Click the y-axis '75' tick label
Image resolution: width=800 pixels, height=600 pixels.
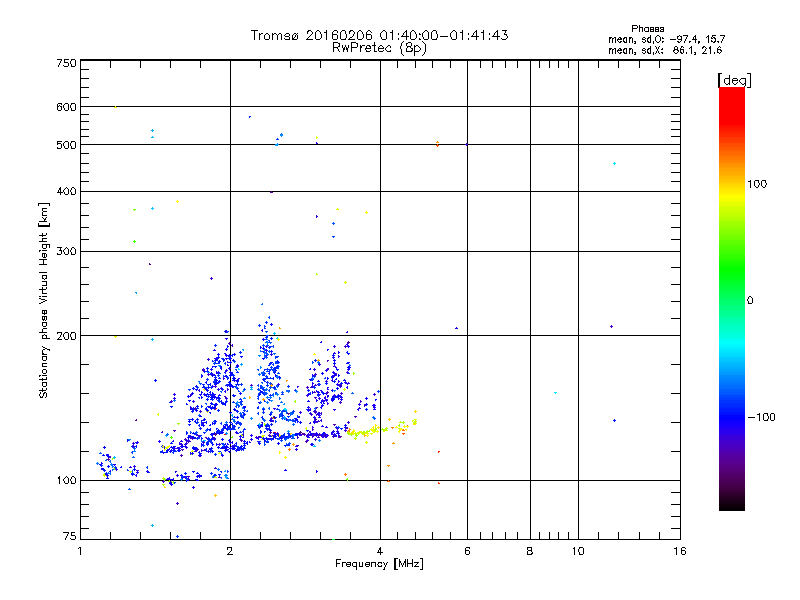pos(70,536)
